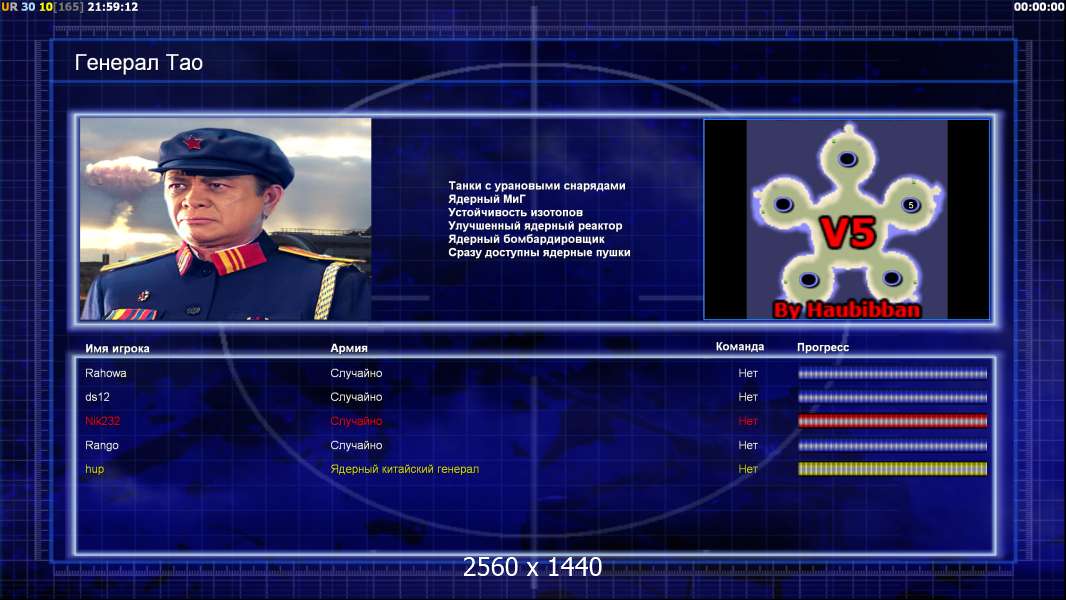Select player name "ds12"
This screenshot has width=1066, height=600.
97,397
